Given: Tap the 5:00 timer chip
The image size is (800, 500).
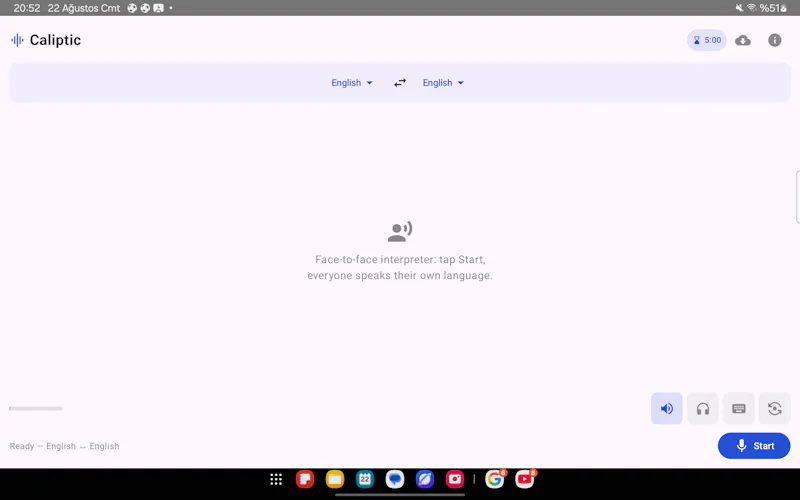Looking at the screenshot, I should click(x=707, y=40).
